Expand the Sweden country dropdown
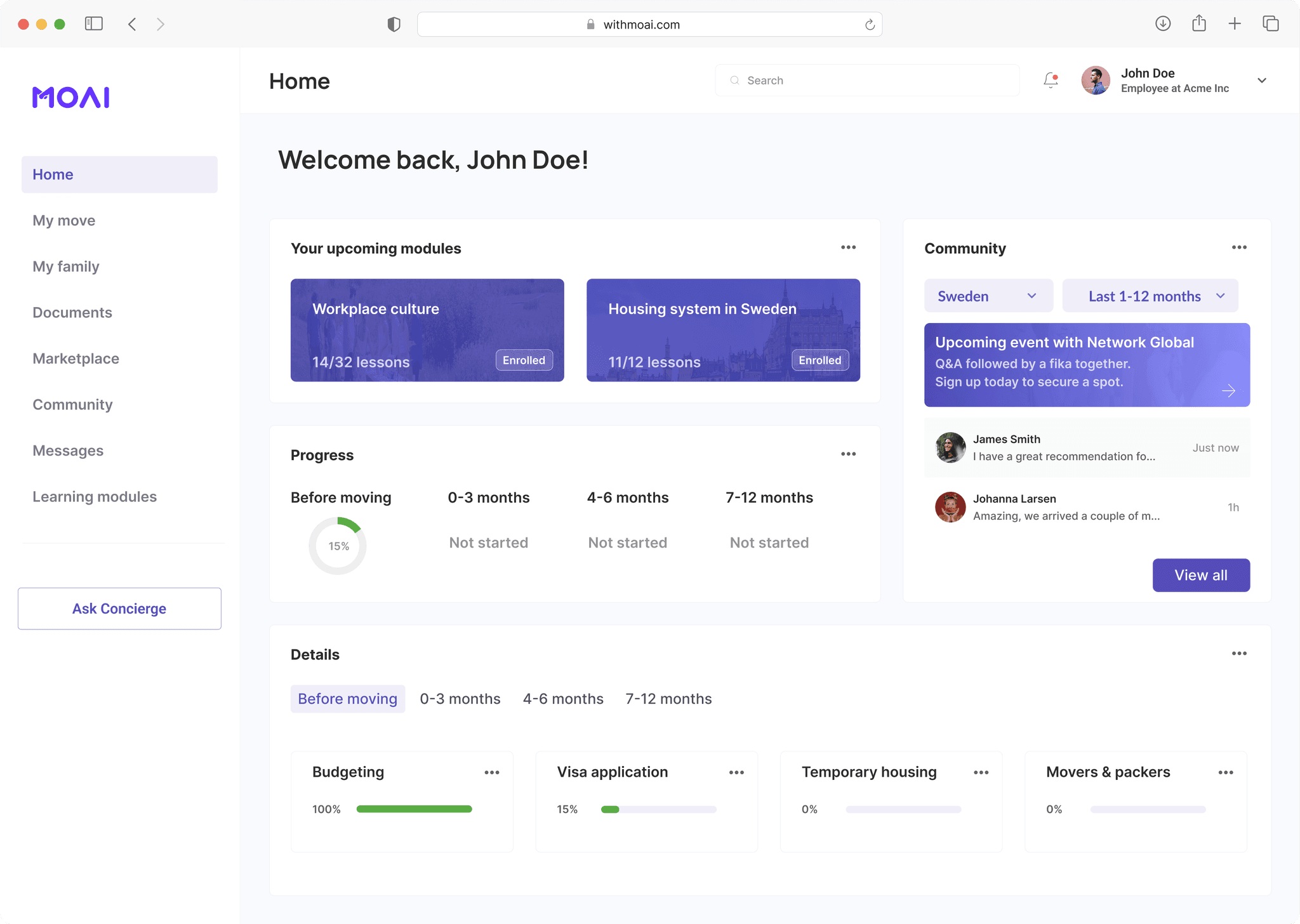Screen dimensions: 1300x924 988,296
